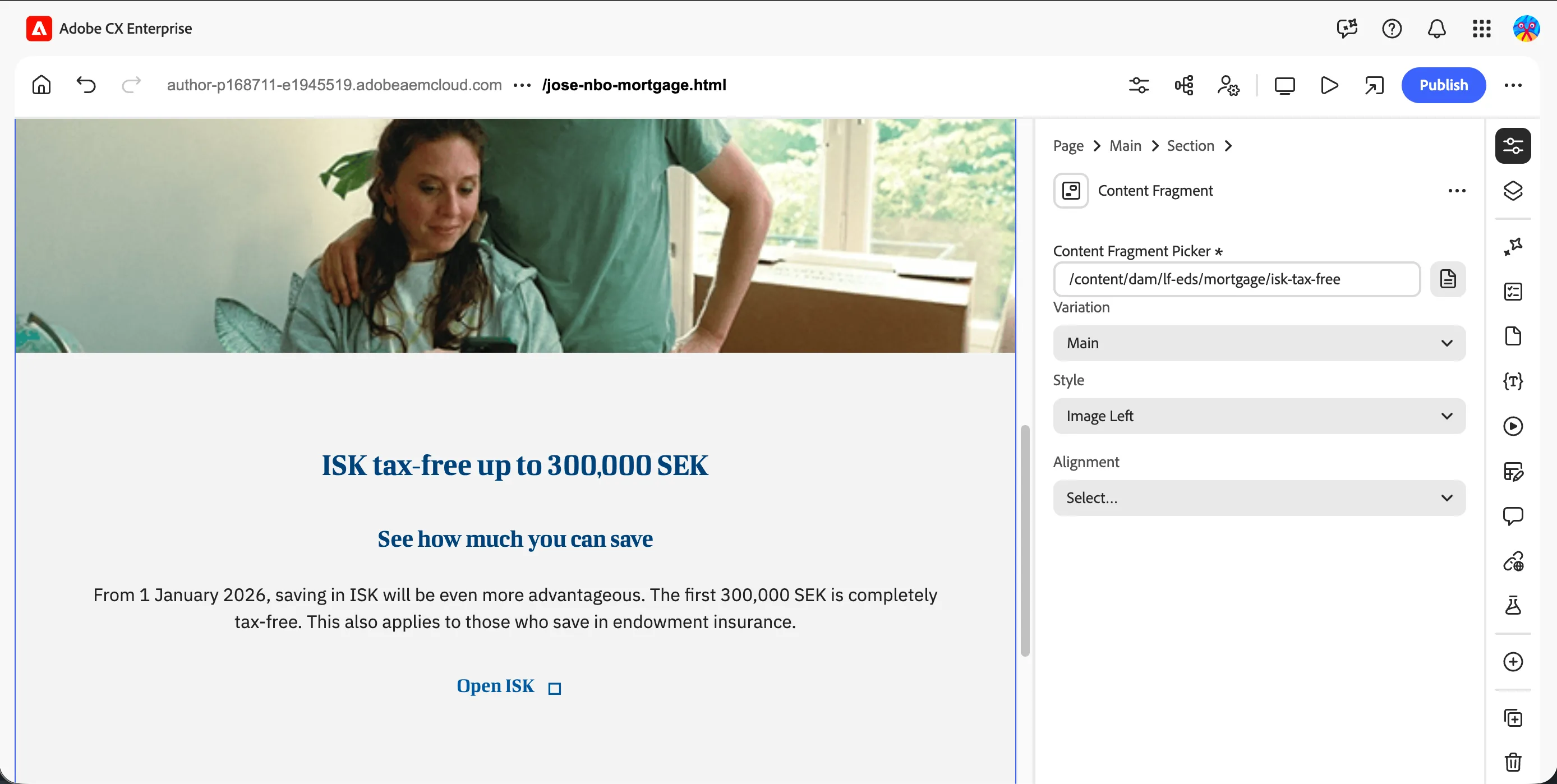Add a component with plus circle
This screenshot has width=1557, height=784.
[x=1512, y=662]
